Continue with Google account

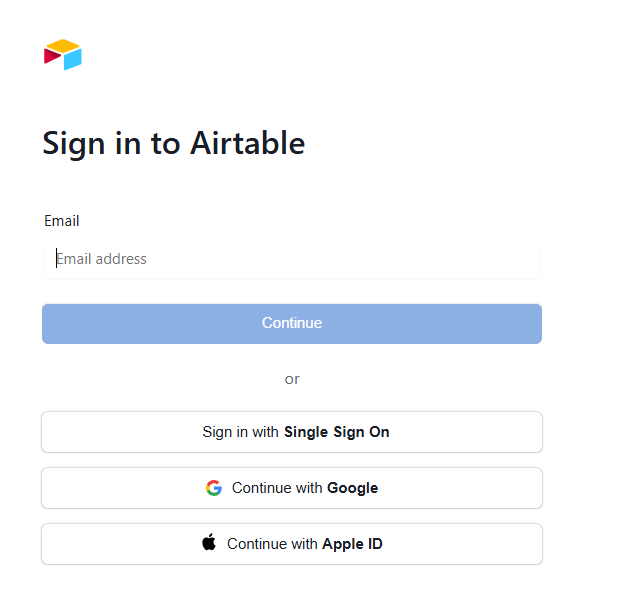pos(292,488)
